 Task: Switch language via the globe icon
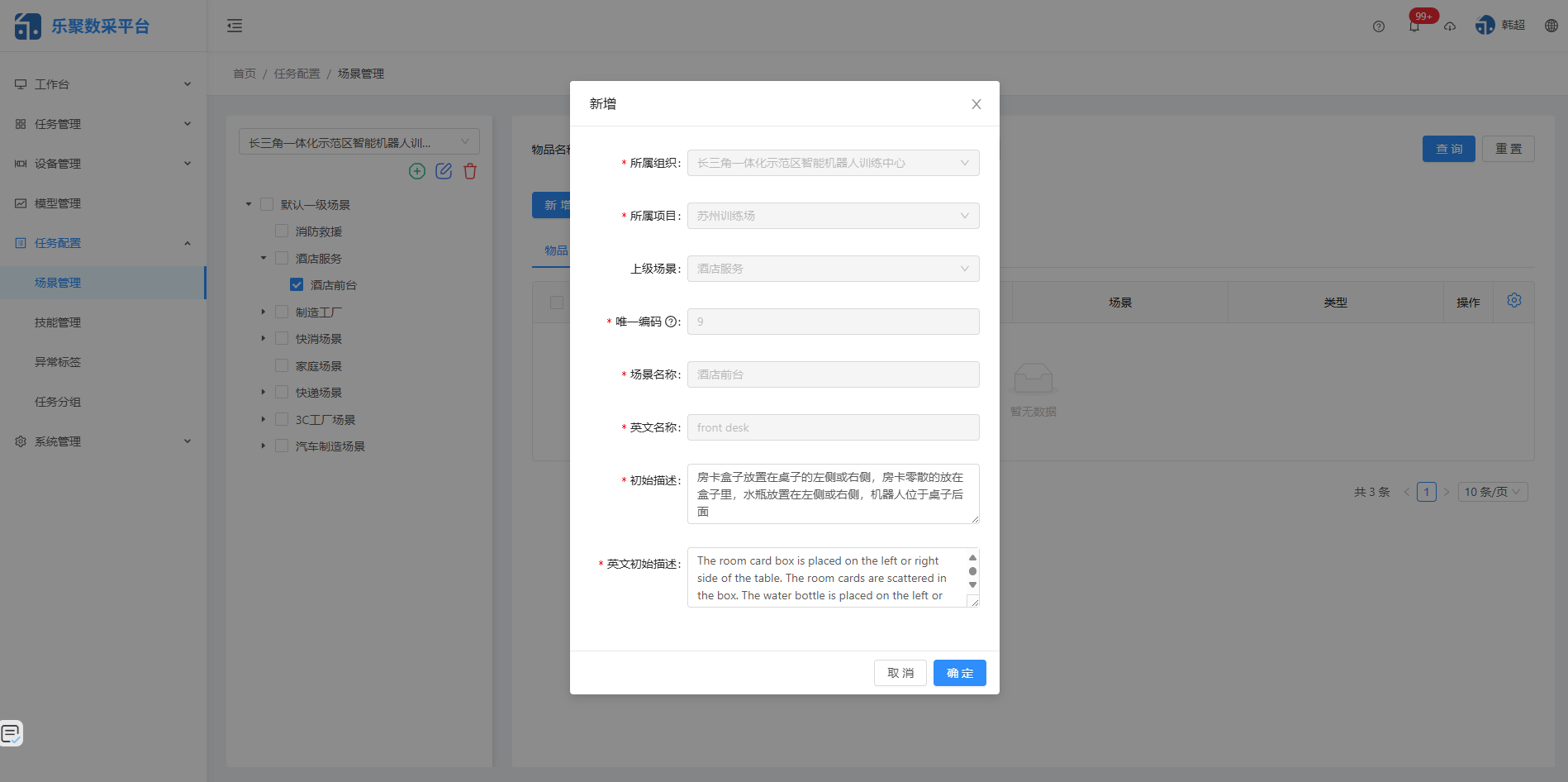[1551, 25]
